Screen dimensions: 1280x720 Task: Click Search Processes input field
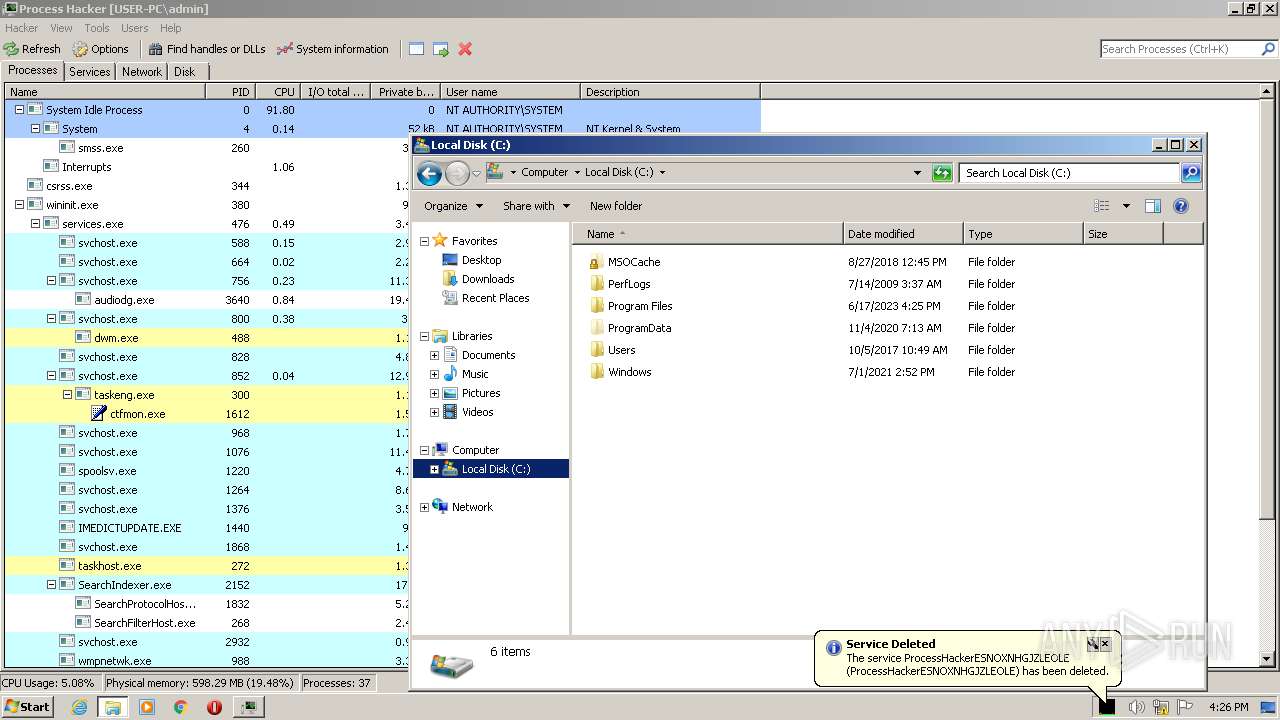(1180, 49)
